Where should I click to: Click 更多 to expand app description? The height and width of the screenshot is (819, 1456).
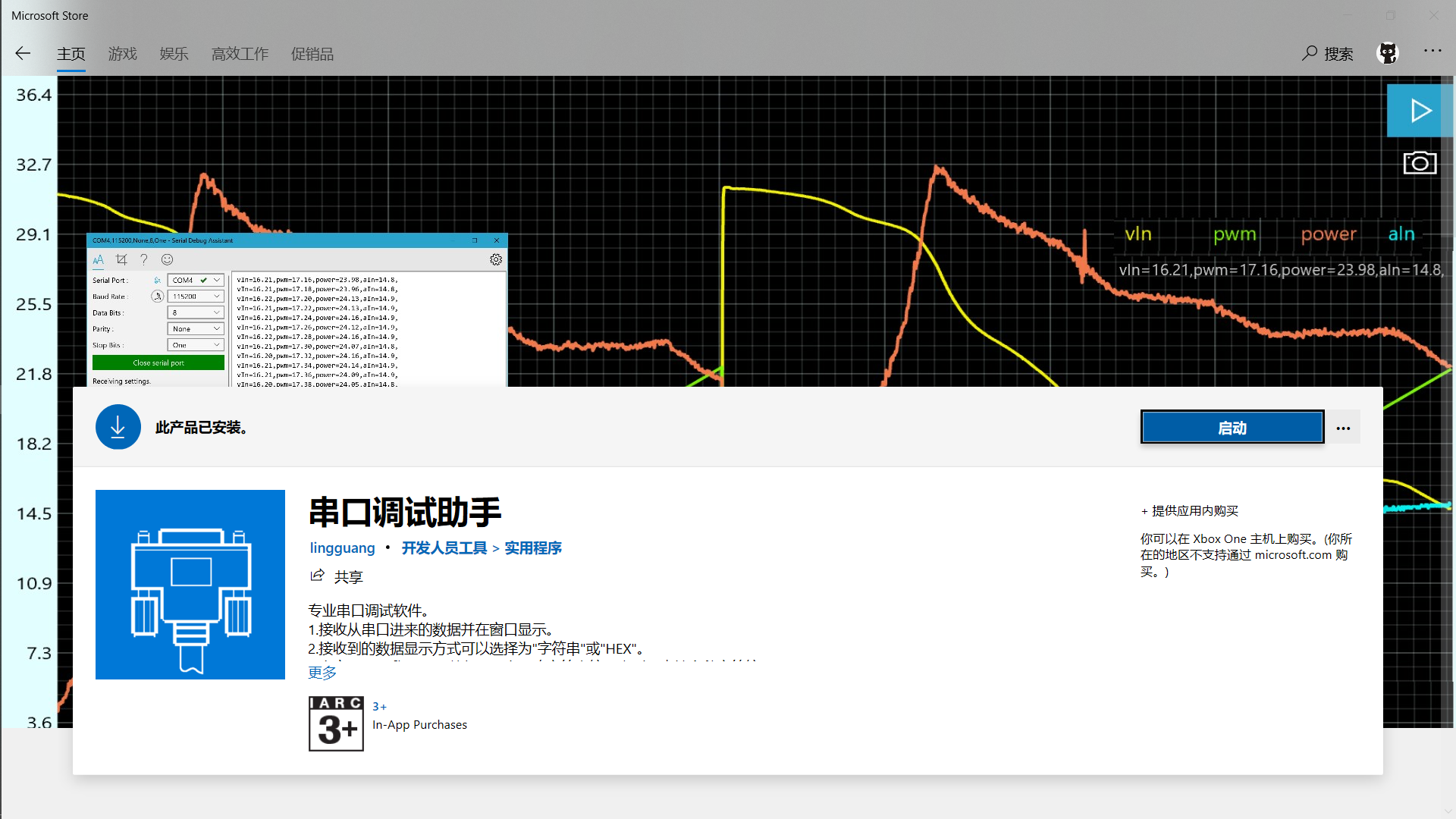coord(322,672)
